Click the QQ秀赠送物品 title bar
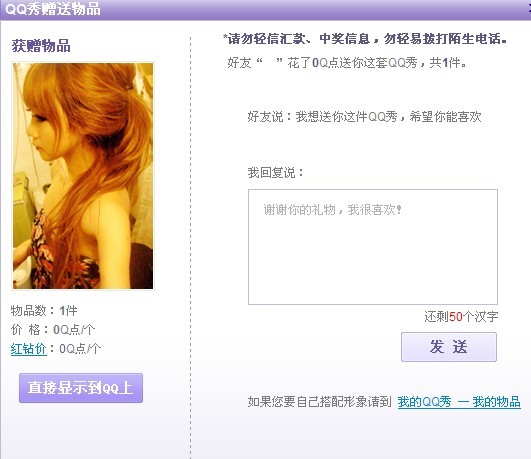This screenshot has width=531, height=459. (266, 9)
